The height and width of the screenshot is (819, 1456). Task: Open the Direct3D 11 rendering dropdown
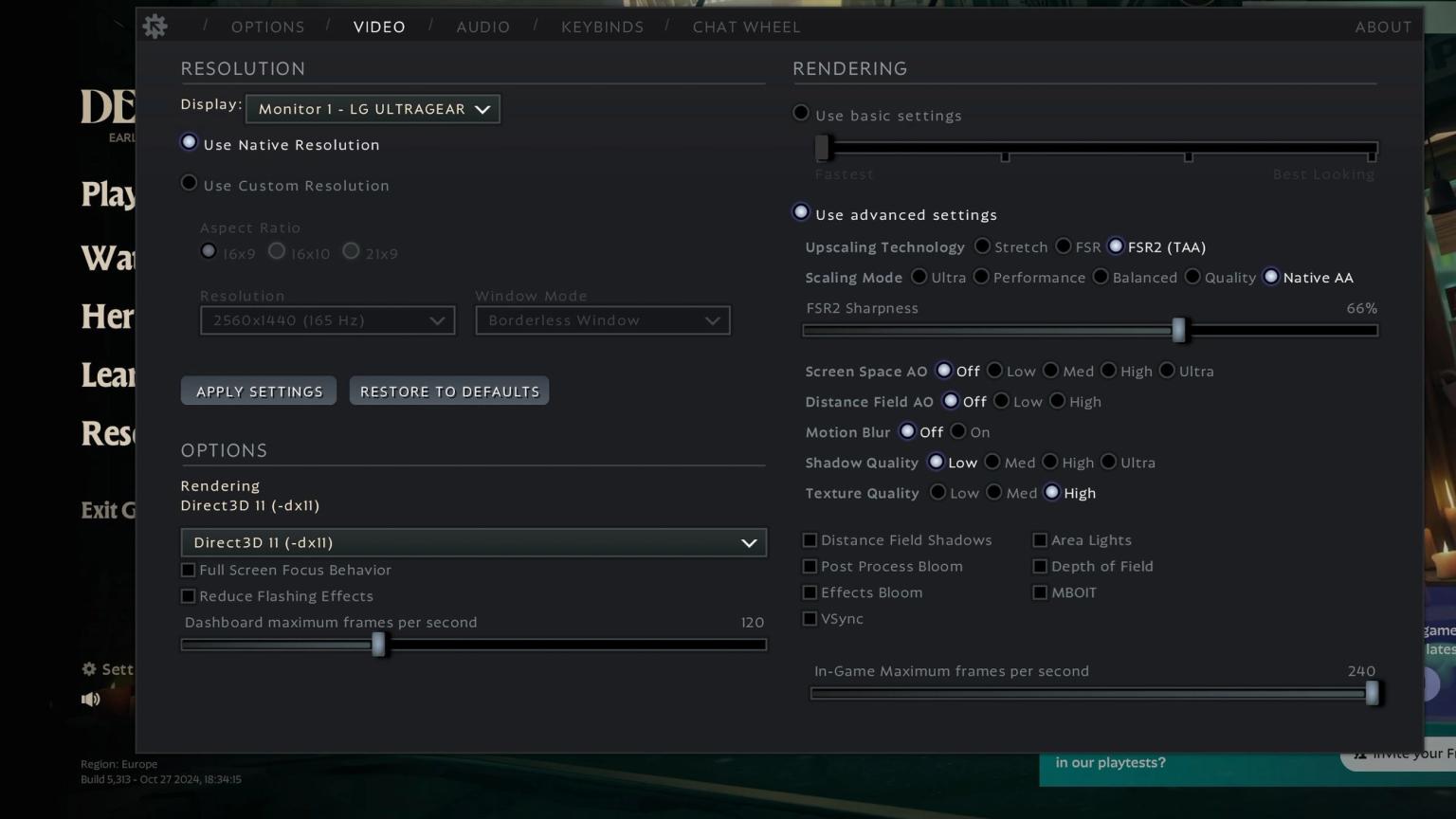point(473,542)
